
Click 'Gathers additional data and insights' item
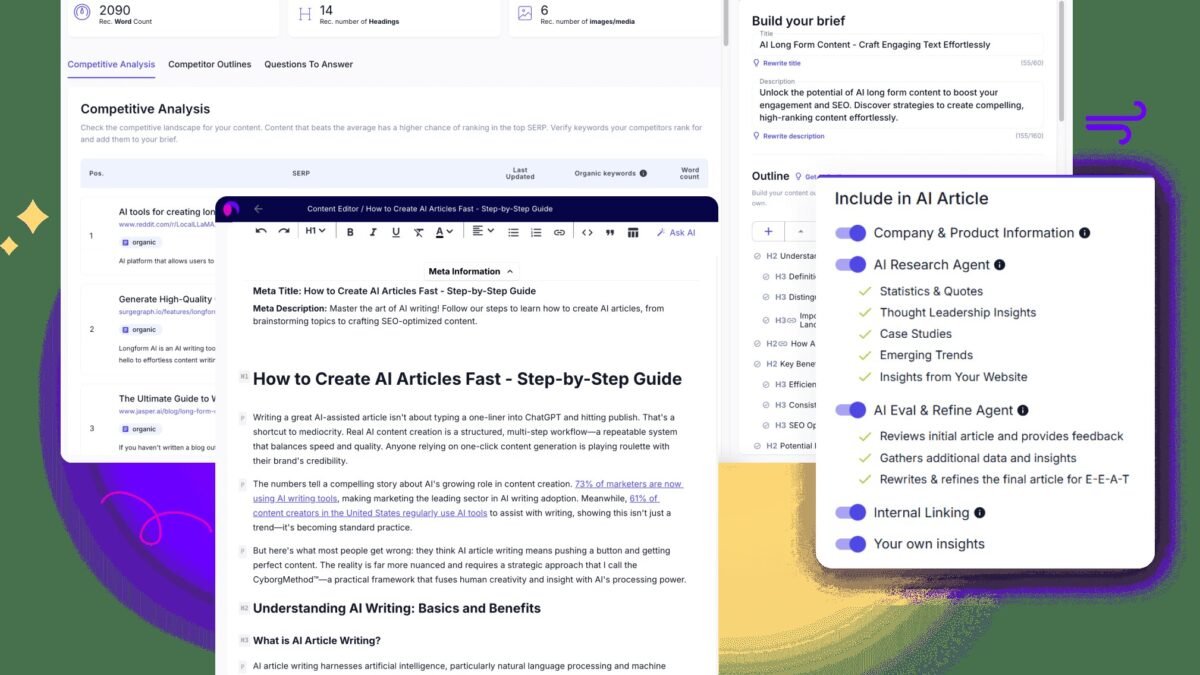[x=978, y=458]
